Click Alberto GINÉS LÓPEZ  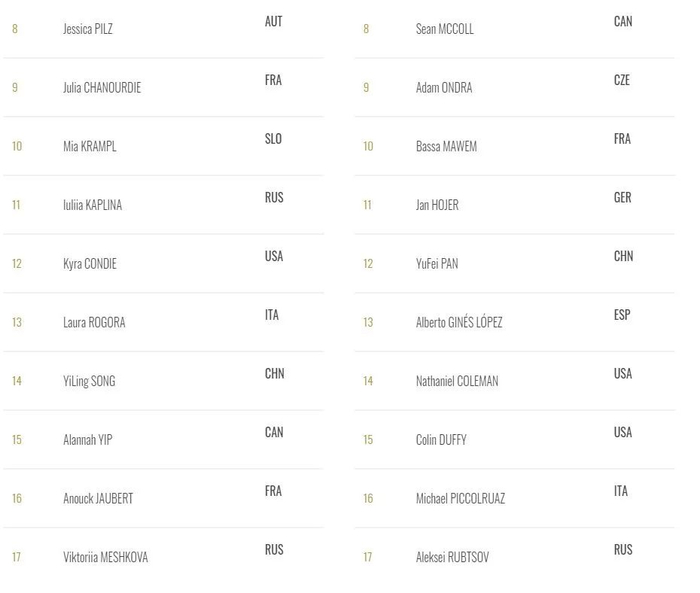point(459,322)
